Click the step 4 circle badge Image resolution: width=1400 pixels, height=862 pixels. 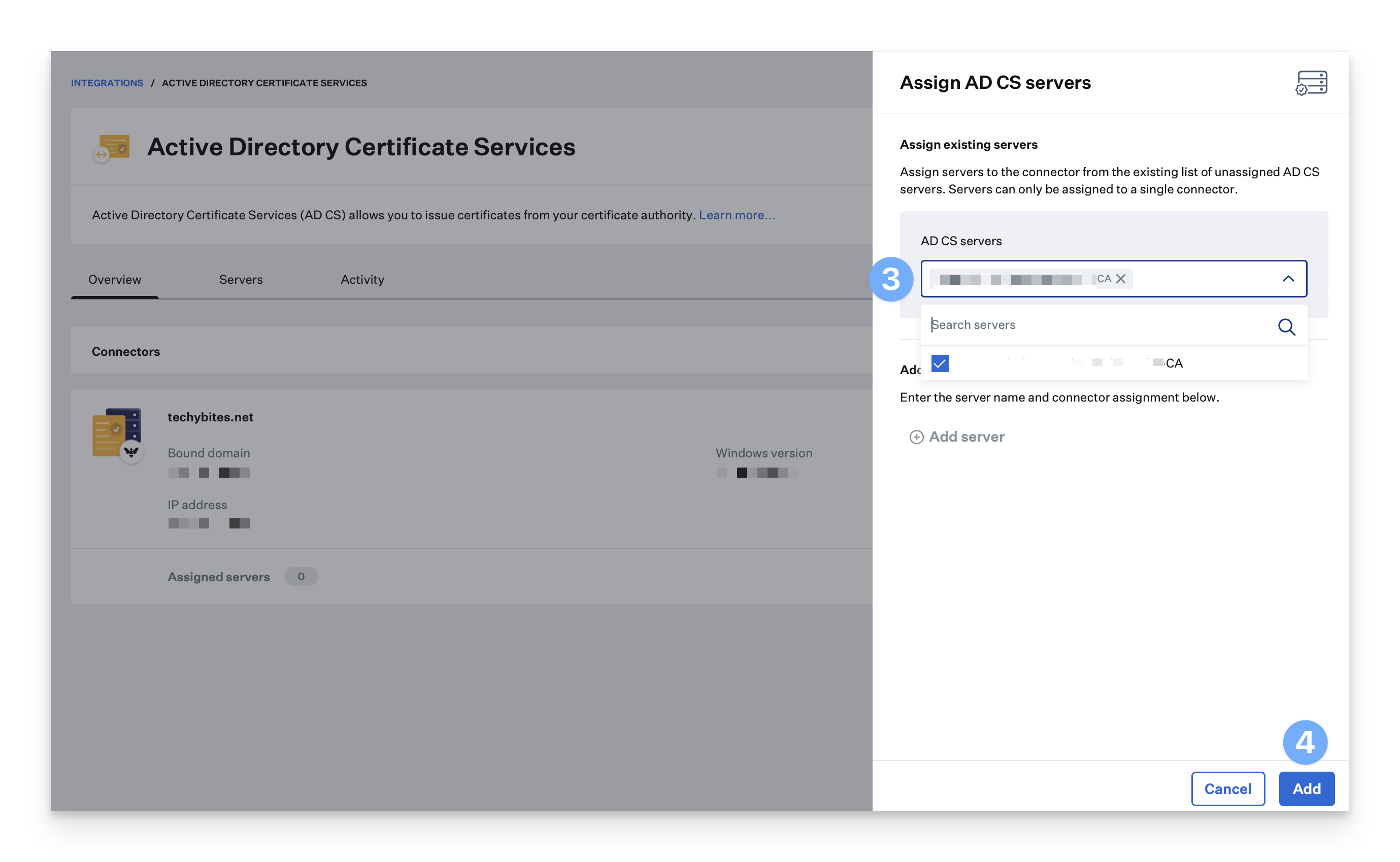[1305, 742]
